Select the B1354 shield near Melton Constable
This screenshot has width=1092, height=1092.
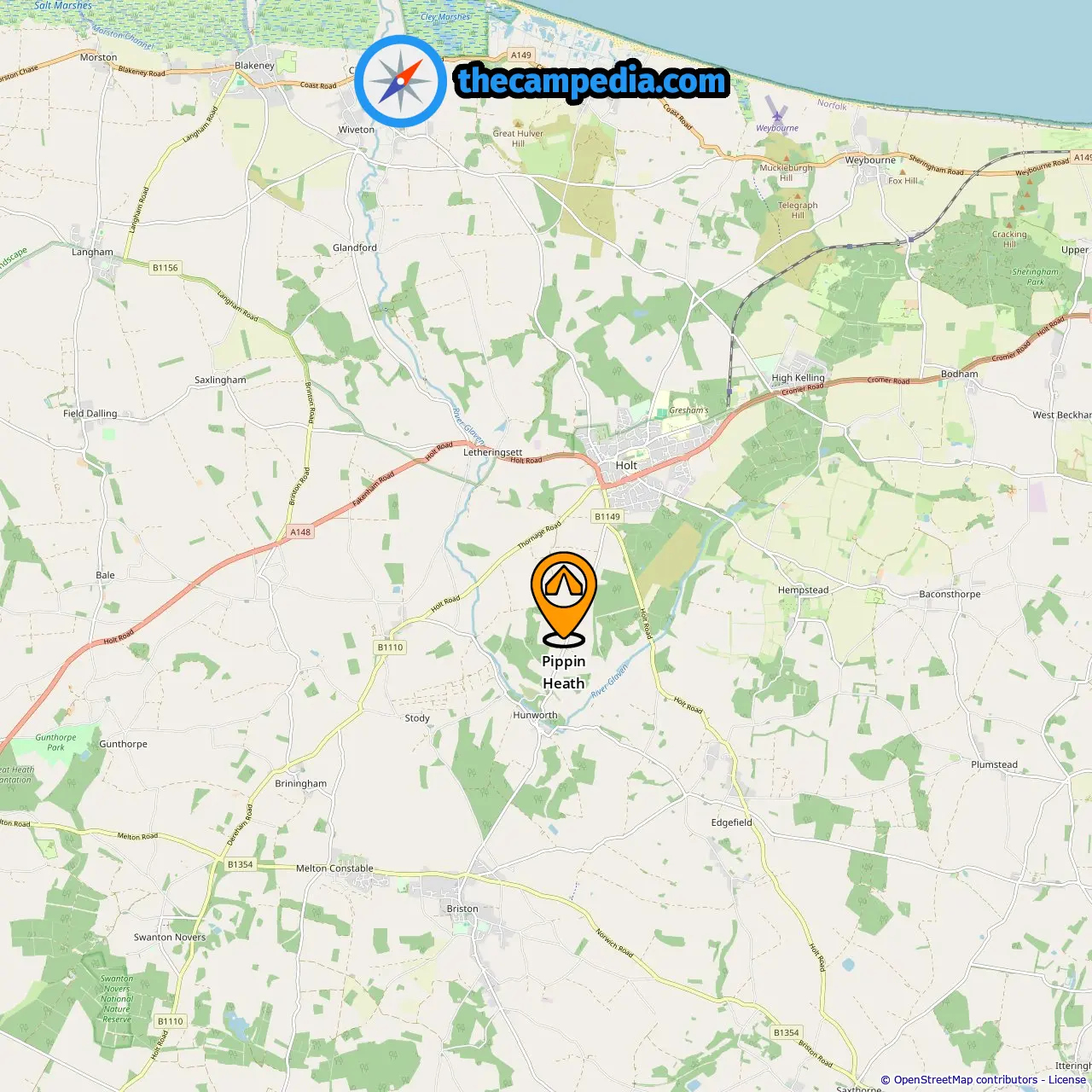tap(241, 864)
